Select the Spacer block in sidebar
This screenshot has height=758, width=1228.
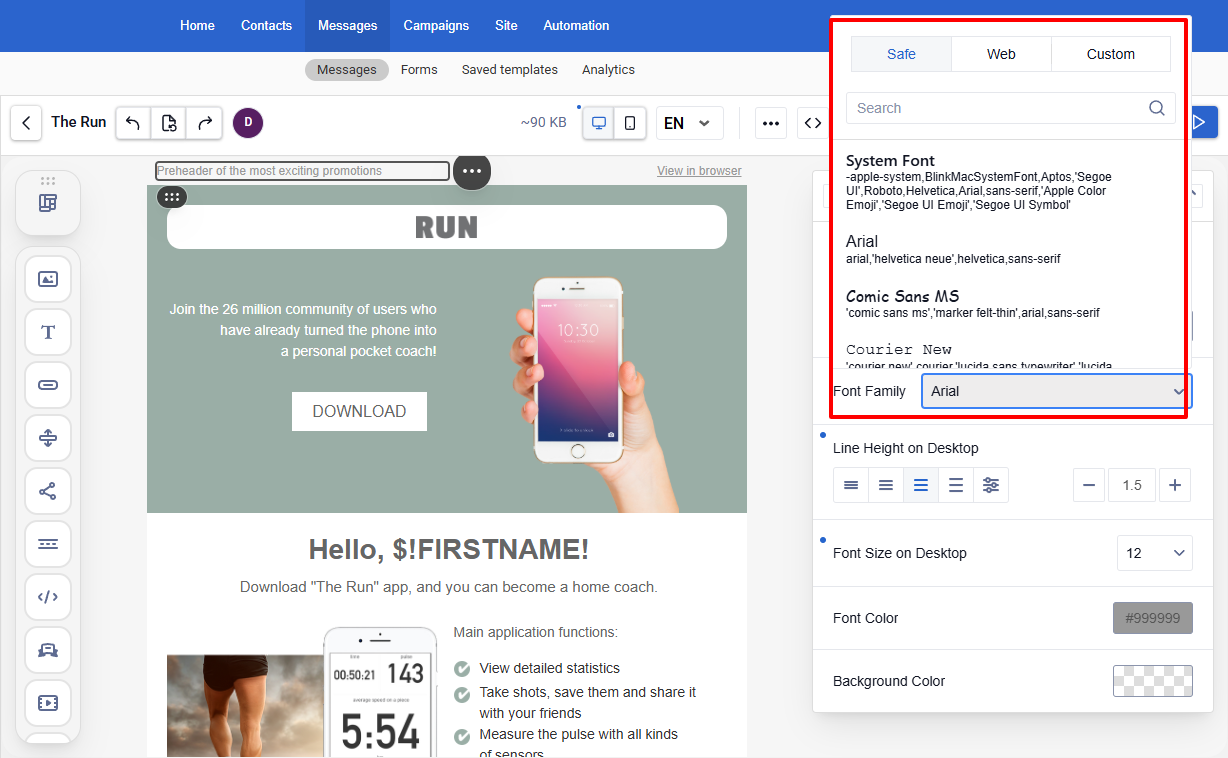point(48,438)
